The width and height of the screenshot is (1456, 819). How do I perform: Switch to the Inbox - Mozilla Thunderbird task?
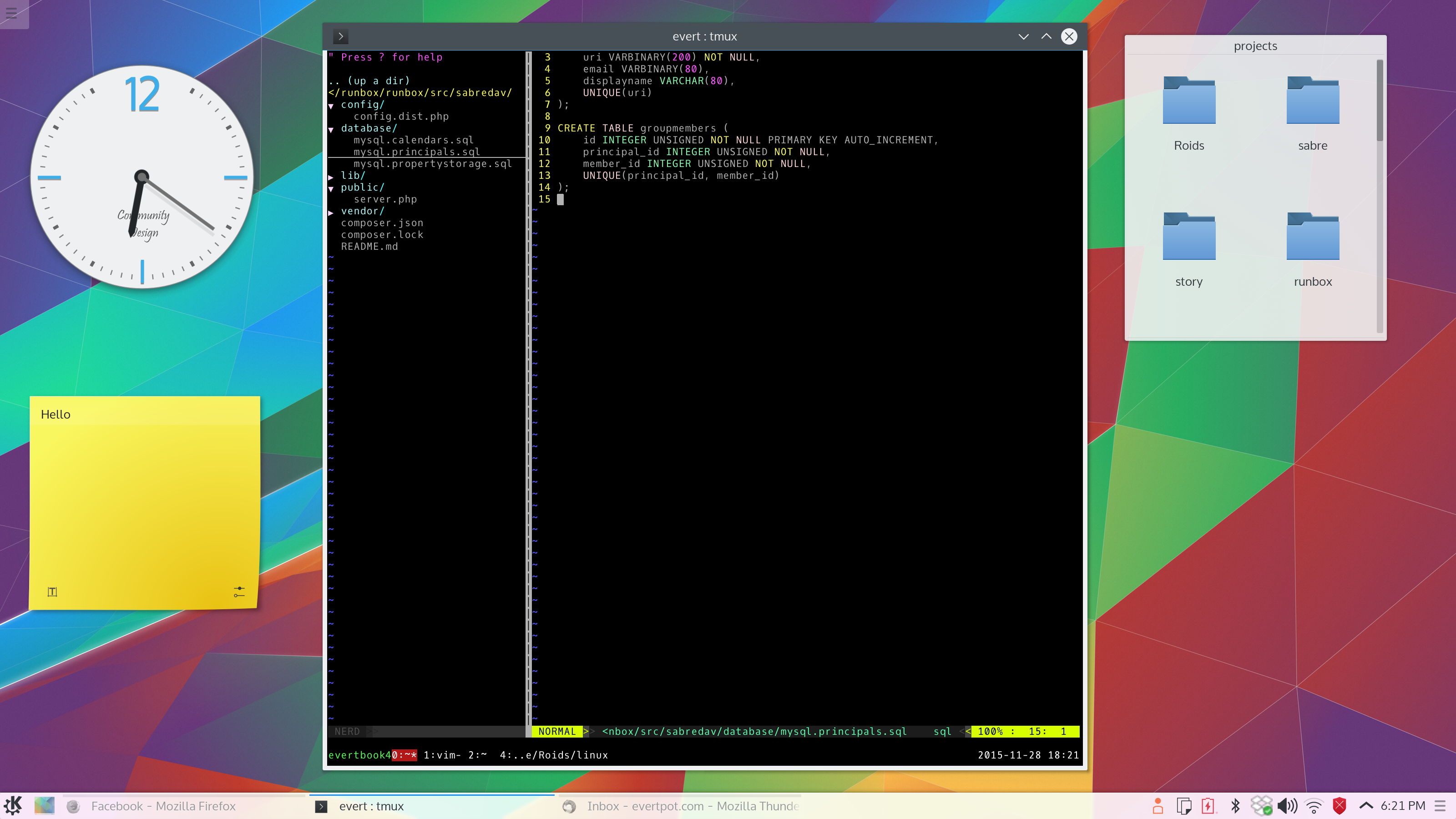click(x=680, y=806)
